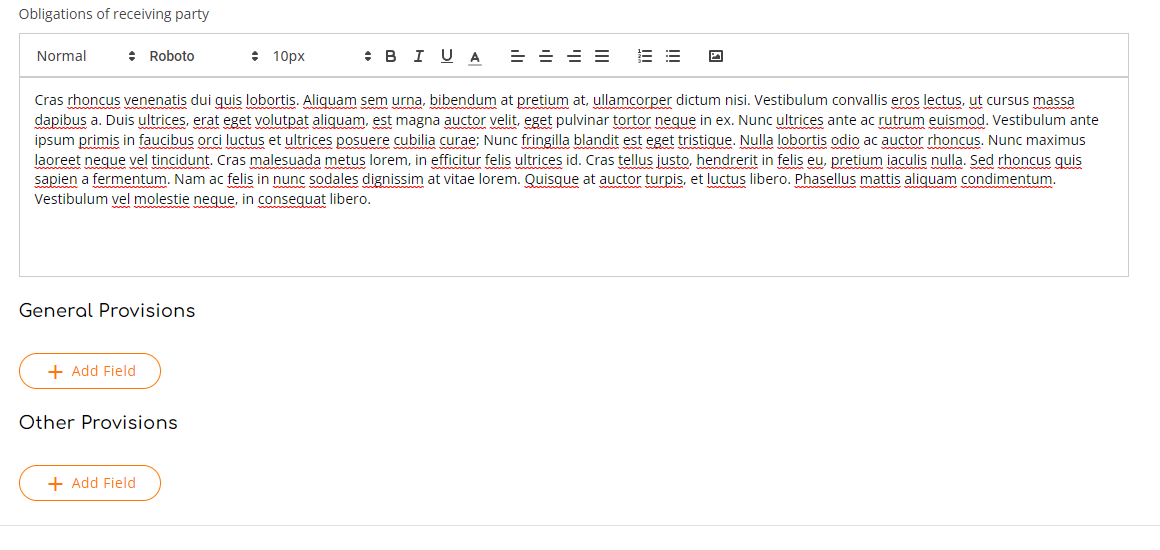This screenshot has height=550, width=1160.
Task: Click the 'Obligations of receiving party' label
Action: pos(114,14)
